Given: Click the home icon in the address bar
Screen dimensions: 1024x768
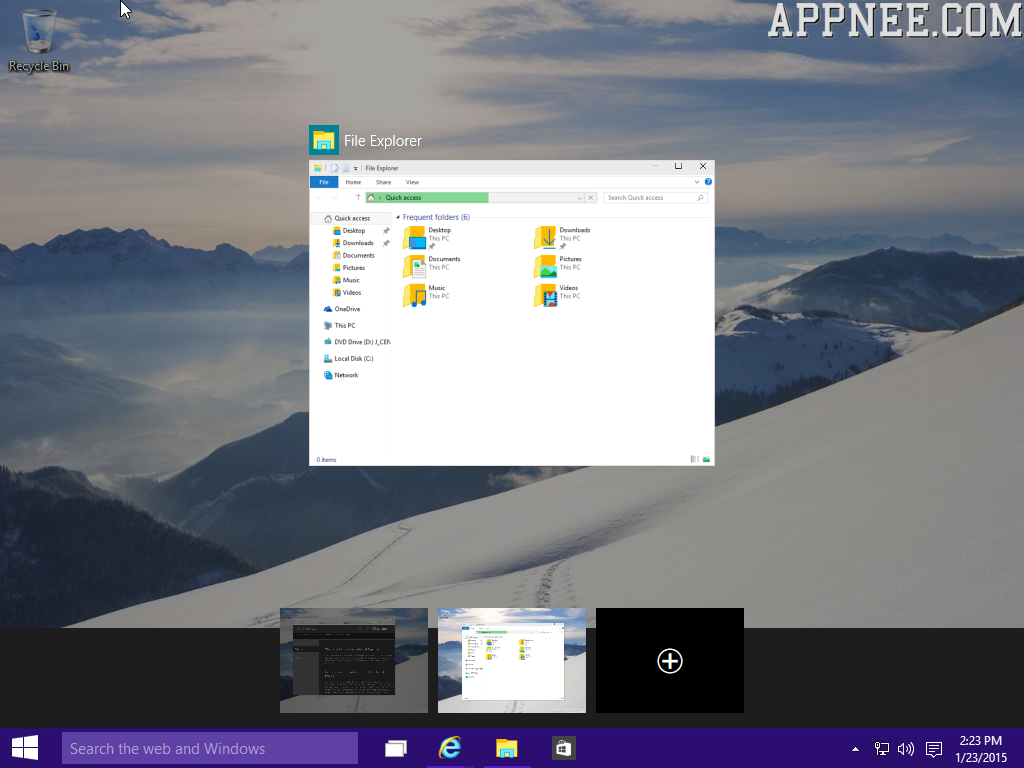Looking at the screenshot, I should coord(371,197).
